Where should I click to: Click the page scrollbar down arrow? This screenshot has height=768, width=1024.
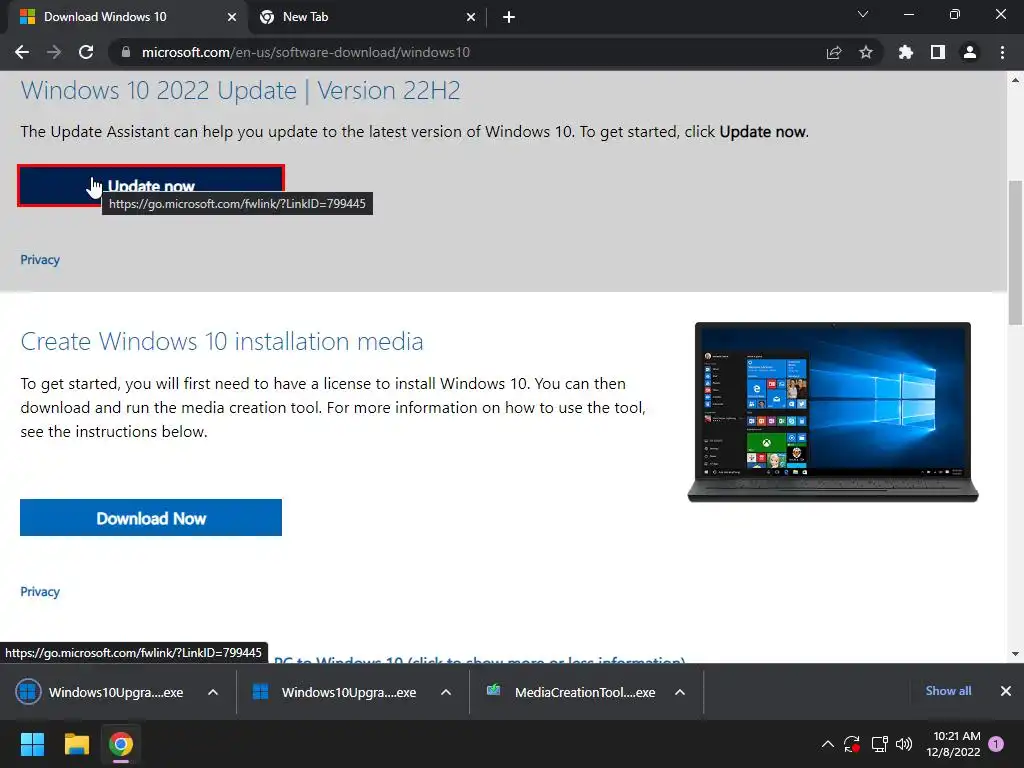pos(1016,654)
